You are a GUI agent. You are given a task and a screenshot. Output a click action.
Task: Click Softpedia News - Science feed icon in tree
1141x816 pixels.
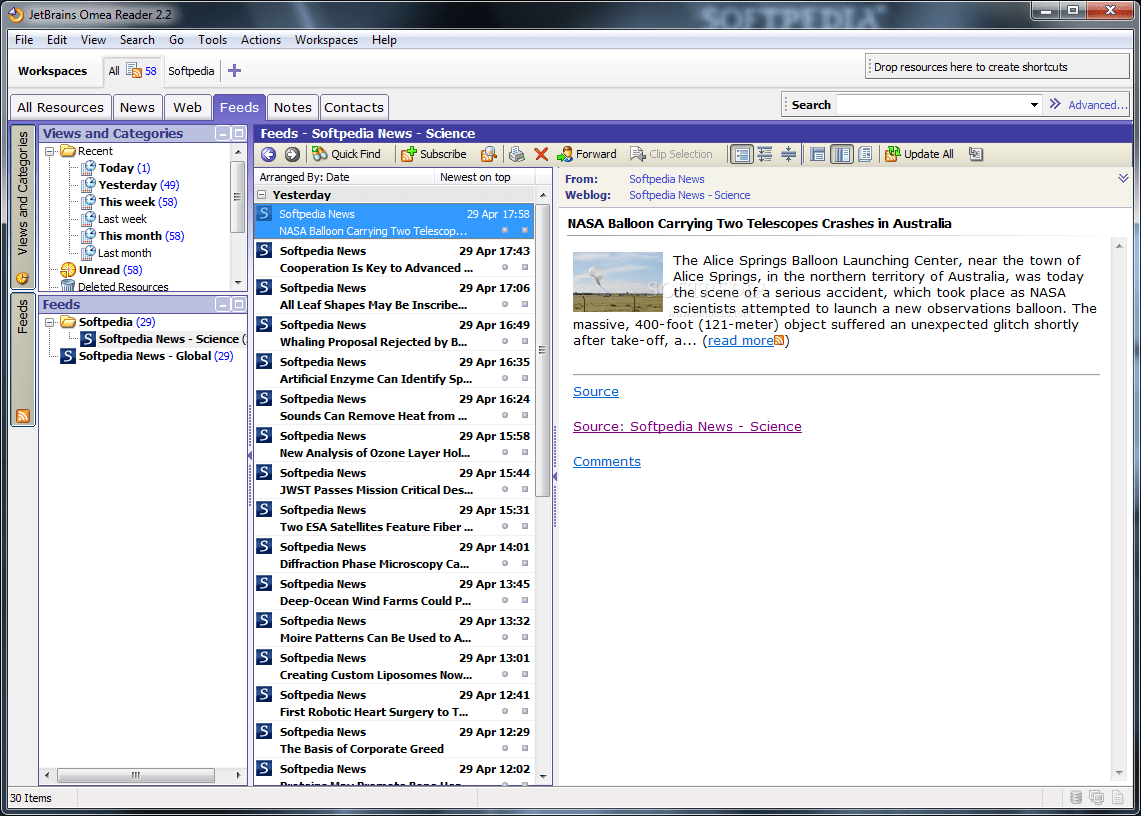point(87,339)
